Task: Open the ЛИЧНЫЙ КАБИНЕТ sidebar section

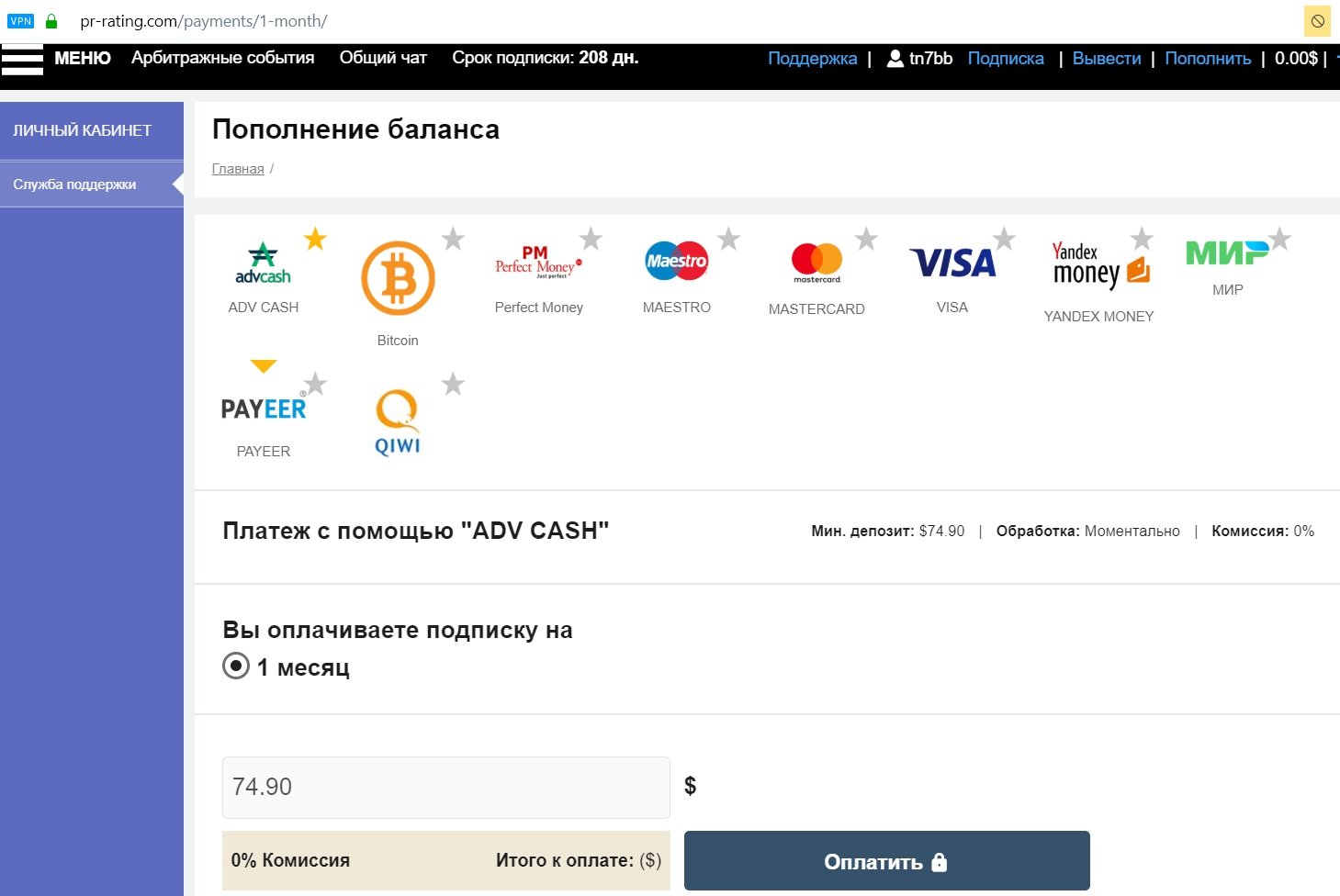Action: pyautogui.click(x=92, y=130)
